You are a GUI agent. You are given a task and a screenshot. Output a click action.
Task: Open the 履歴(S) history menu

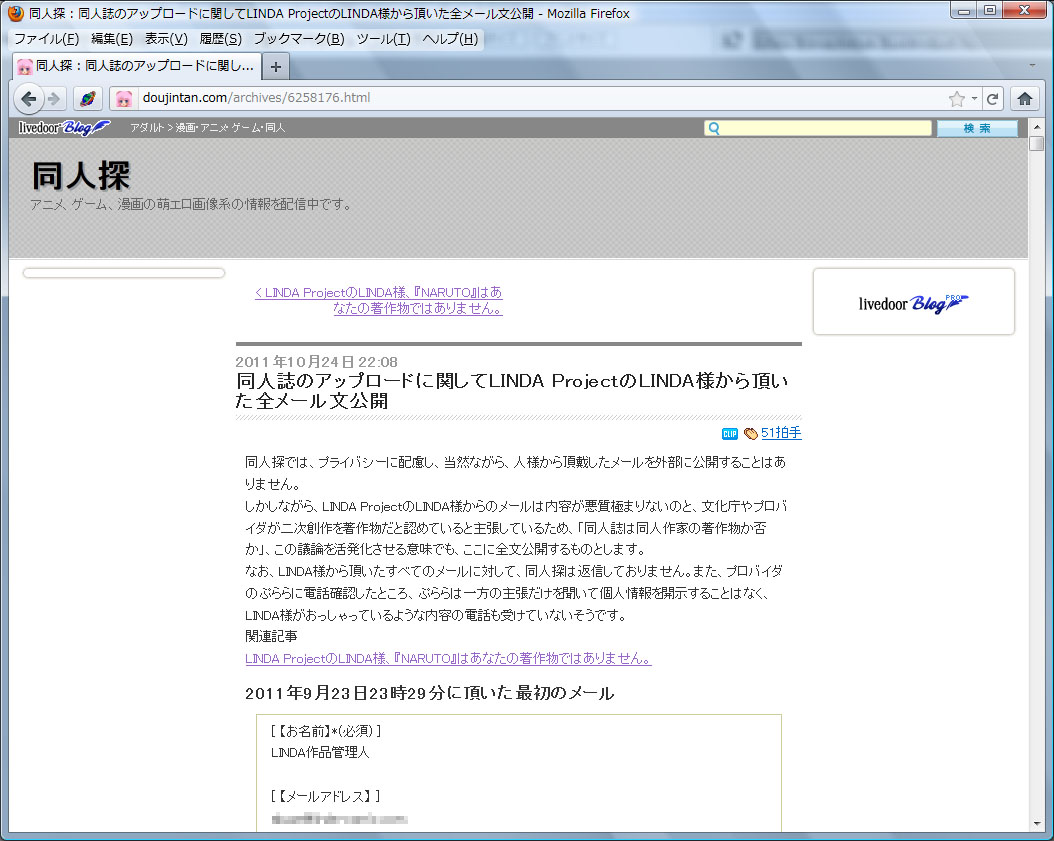[x=220, y=39]
